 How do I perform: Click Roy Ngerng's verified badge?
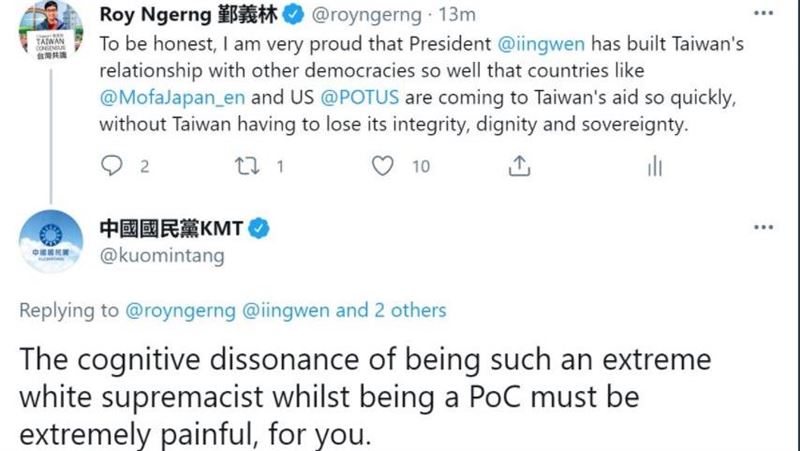pyautogui.click(x=293, y=15)
